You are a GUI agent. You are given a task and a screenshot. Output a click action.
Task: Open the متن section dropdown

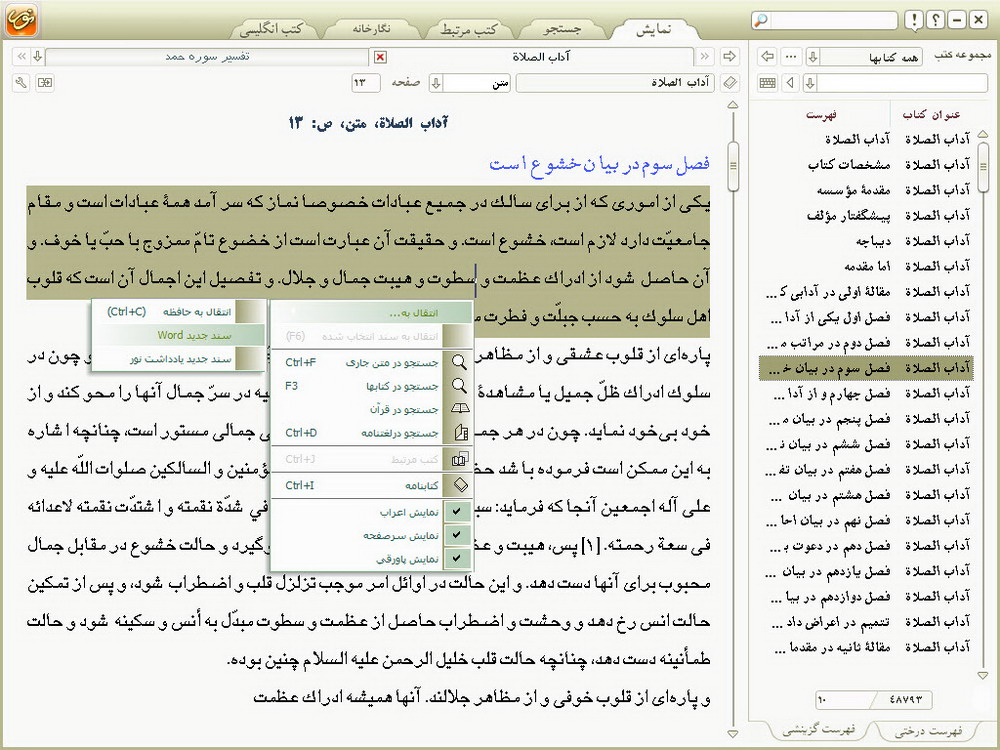436,83
